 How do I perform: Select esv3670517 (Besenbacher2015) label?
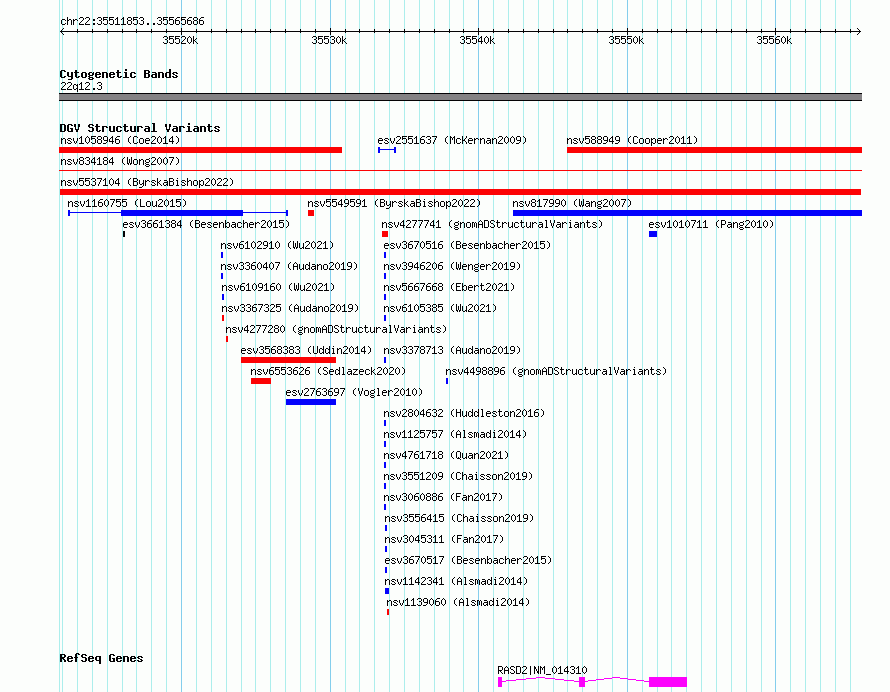pyautogui.click(x=468, y=560)
